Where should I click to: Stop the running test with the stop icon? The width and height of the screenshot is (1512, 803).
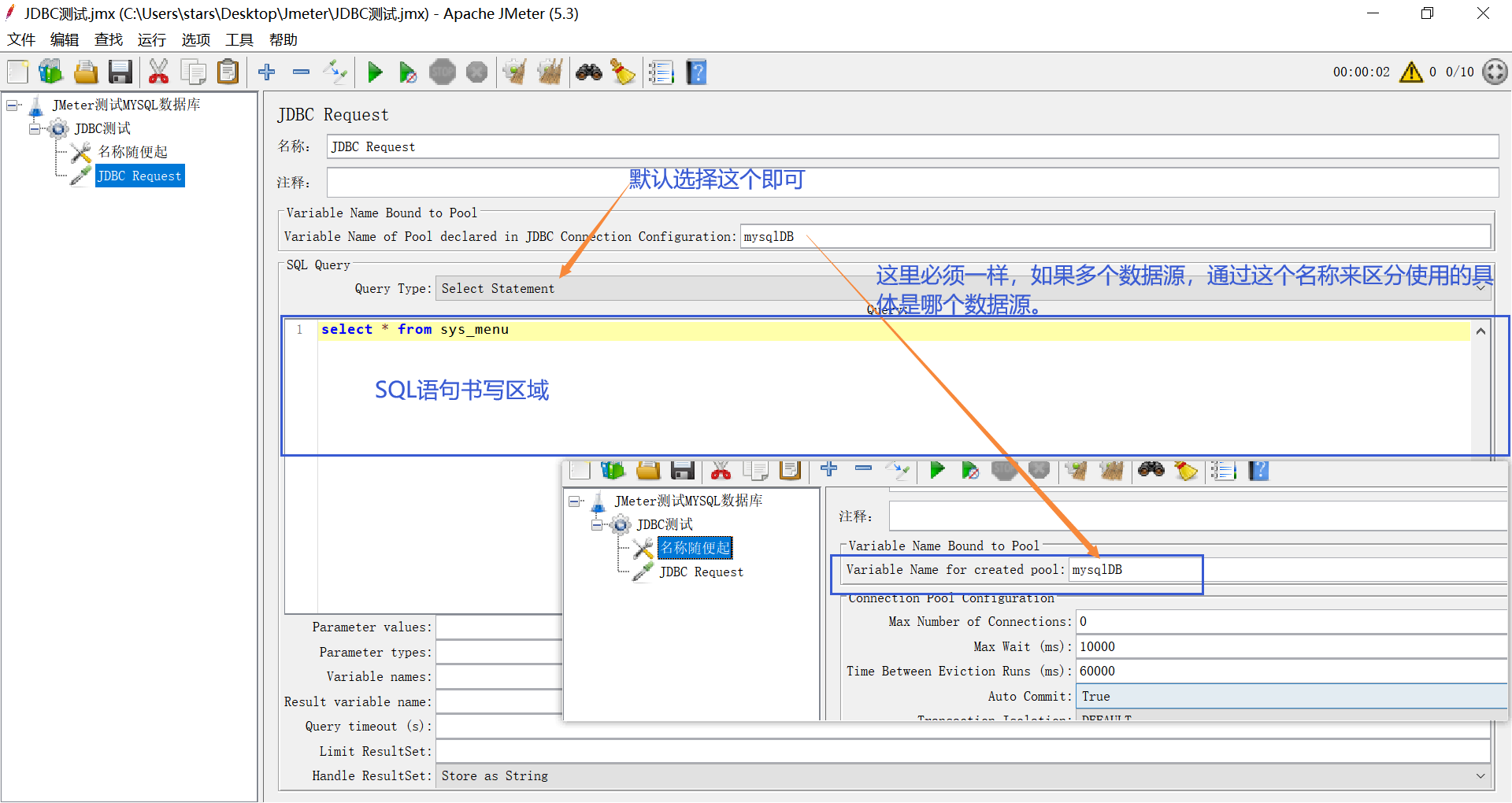443,72
